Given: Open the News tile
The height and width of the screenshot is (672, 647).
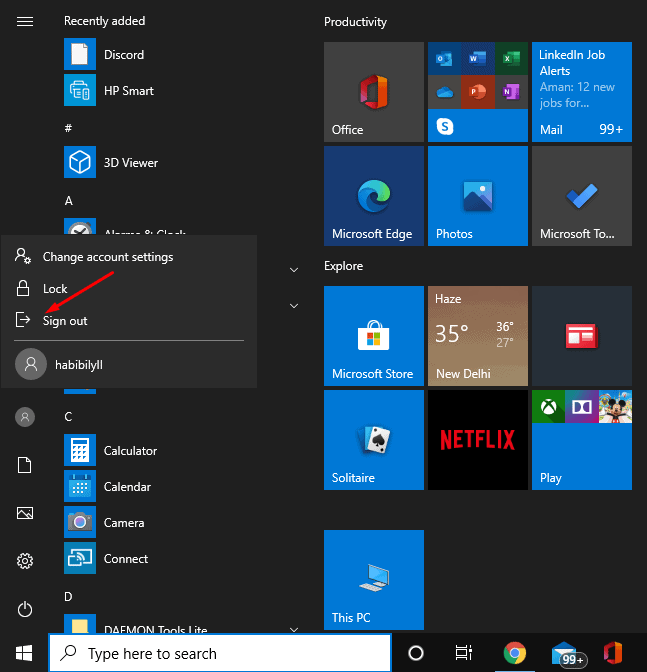Looking at the screenshot, I should 581,336.
